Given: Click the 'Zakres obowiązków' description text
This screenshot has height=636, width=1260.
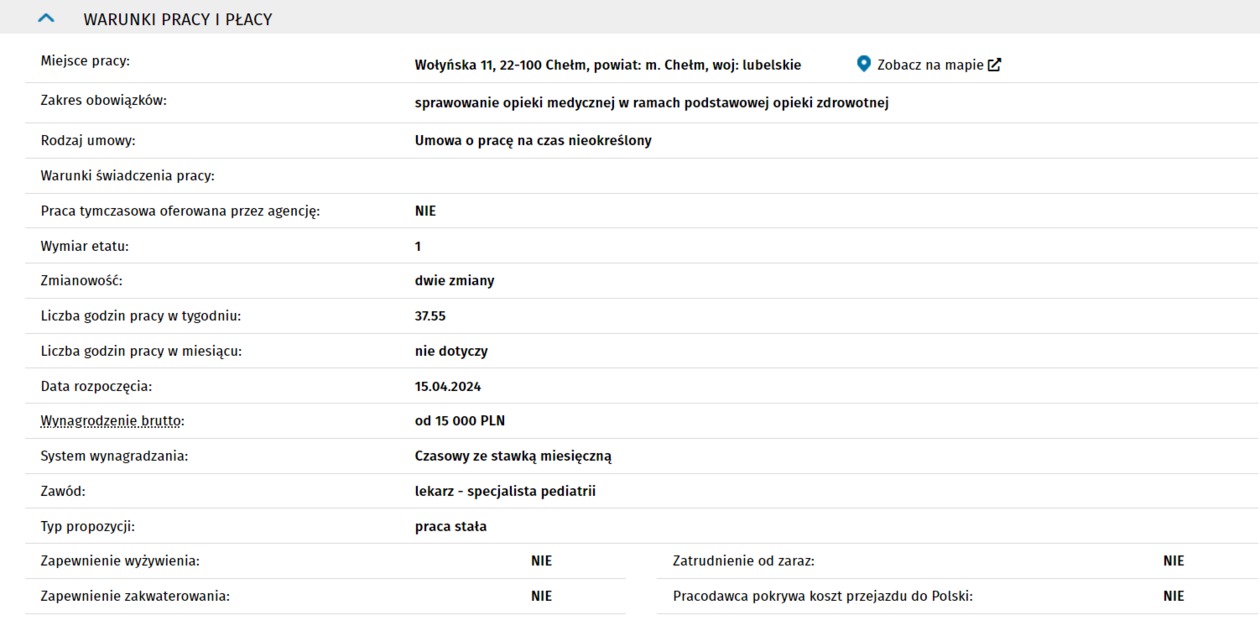Looking at the screenshot, I should (x=651, y=103).
